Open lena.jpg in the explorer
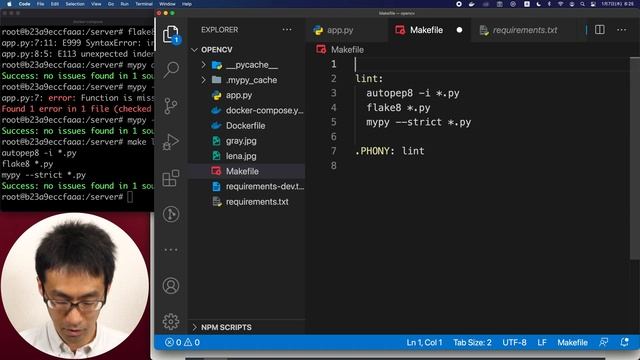 click(x=241, y=156)
